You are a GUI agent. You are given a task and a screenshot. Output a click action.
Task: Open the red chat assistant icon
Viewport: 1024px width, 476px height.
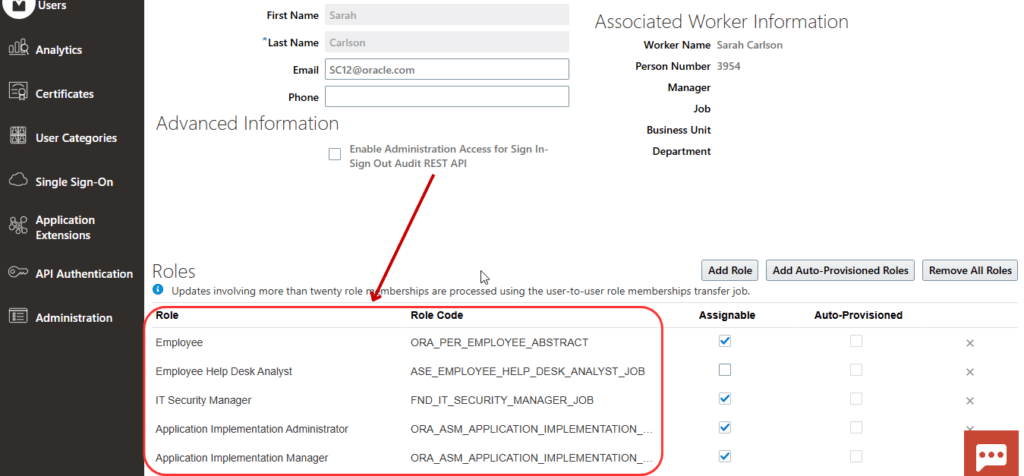pyautogui.click(x=991, y=453)
